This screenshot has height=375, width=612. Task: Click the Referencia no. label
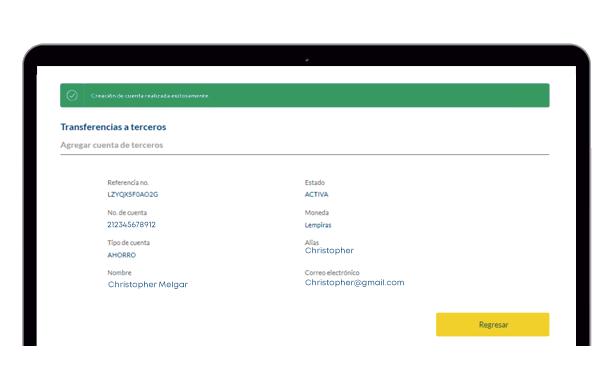tap(128, 182)
